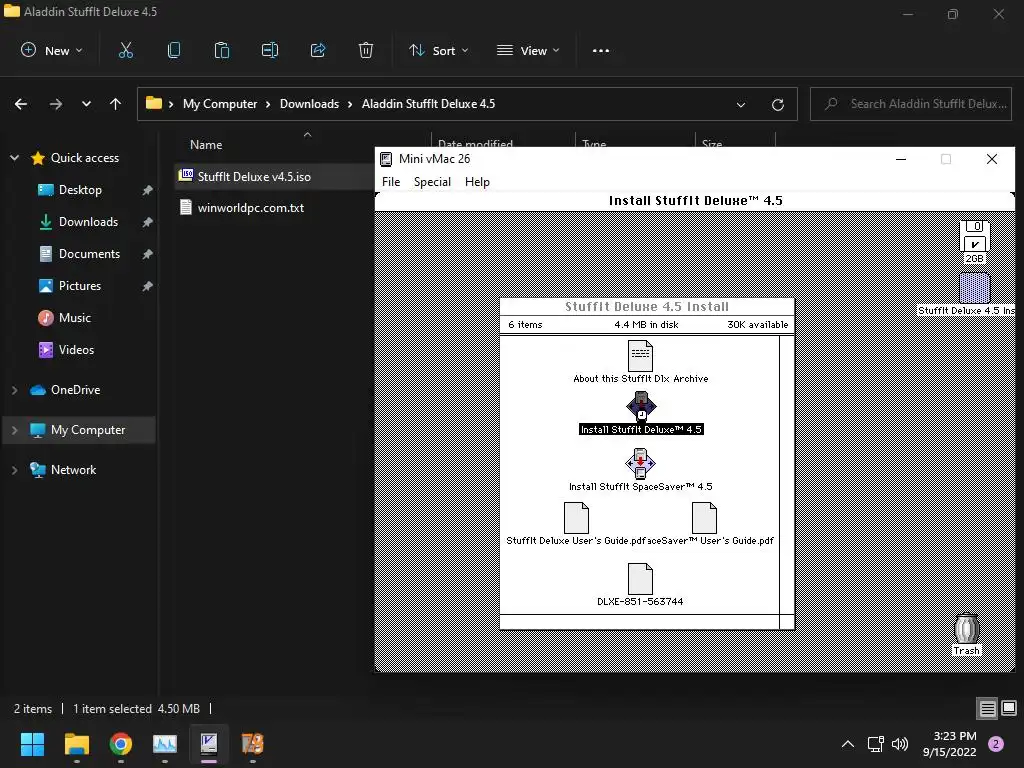Select Install StuffIt SpaceSaver 4.5 icon
The image size is (1024, 768).
[x=641, y=463]
